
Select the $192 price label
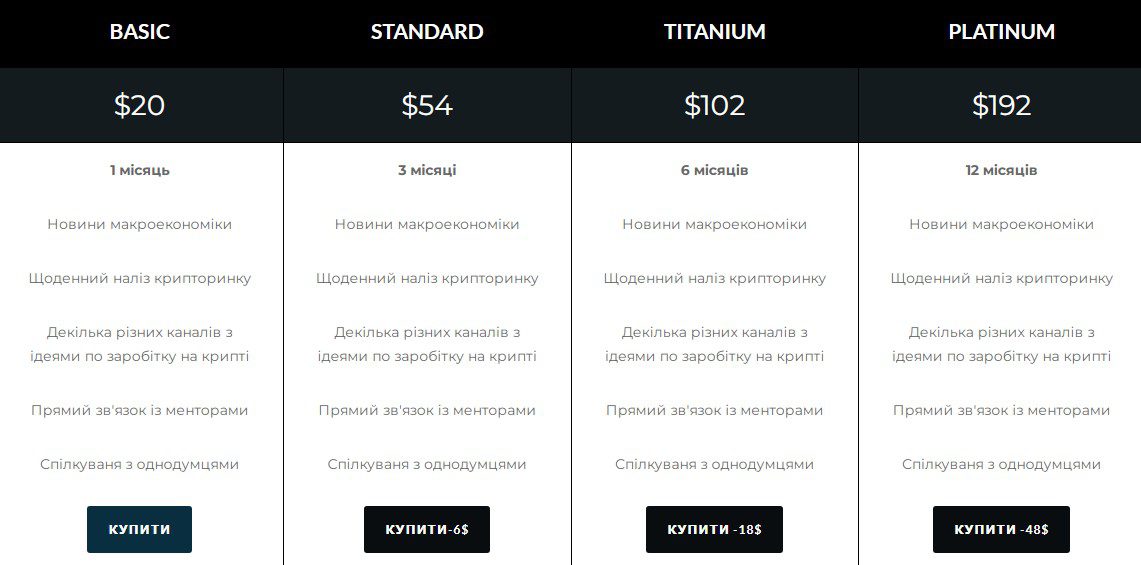1001,105
